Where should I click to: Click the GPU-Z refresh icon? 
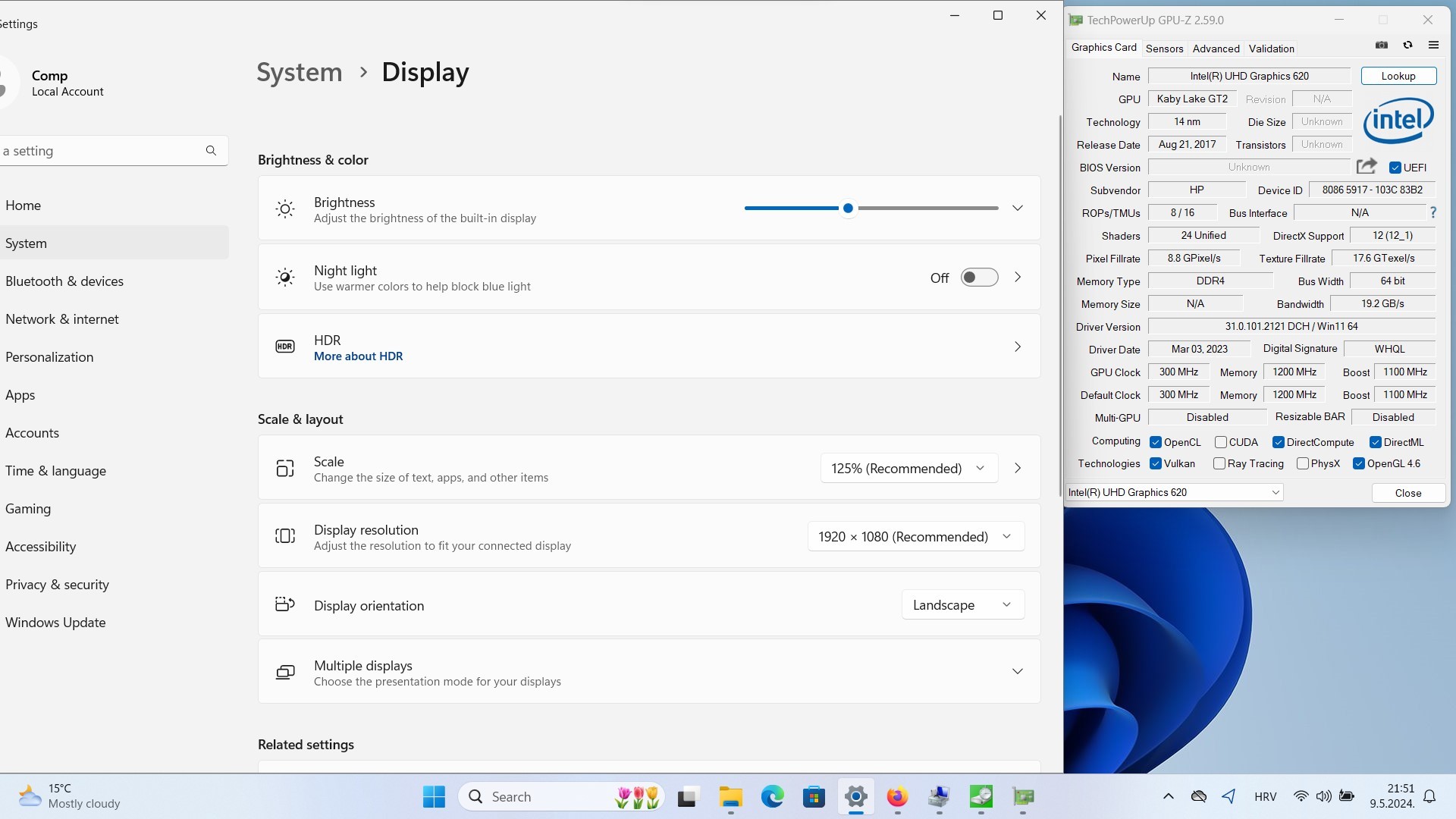pos(1407,45)
